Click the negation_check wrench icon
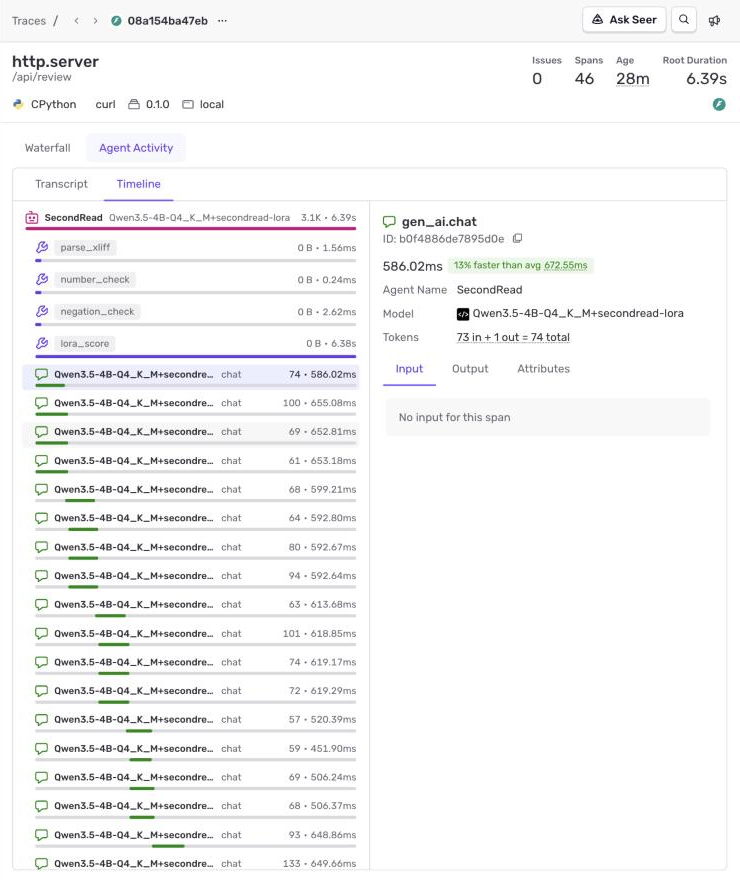The width and height of the screenshot is (740, 880). coord(42,311)
